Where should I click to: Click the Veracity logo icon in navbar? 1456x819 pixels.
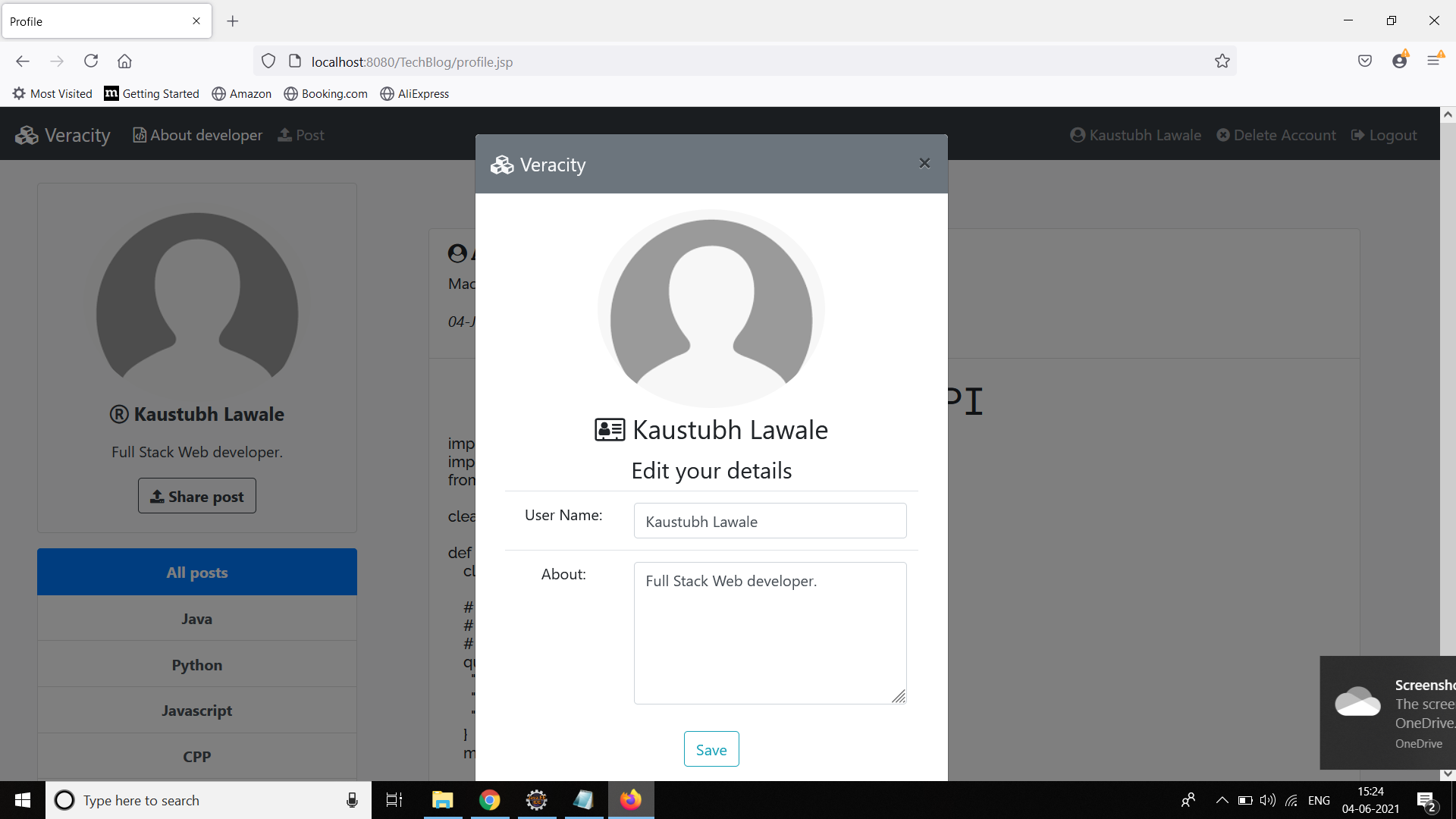point(27,134)
